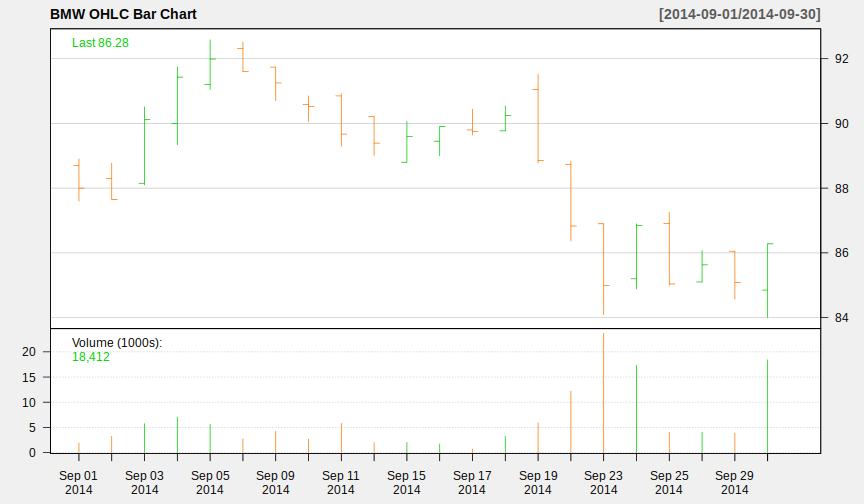Click the Sep 15 2014 date label
This screenshot has height=504, width=864.
[407, 483]
